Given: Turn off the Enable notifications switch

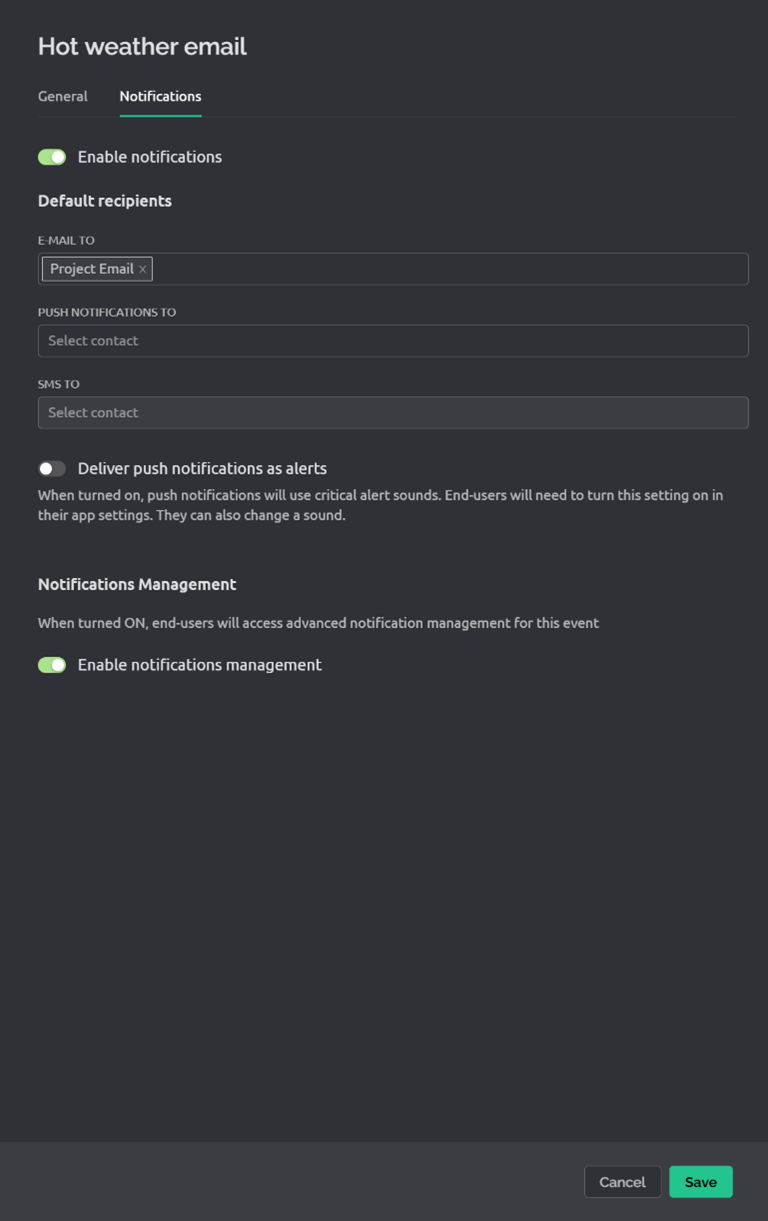Looking at the screenshot, I should click(52, 157).
